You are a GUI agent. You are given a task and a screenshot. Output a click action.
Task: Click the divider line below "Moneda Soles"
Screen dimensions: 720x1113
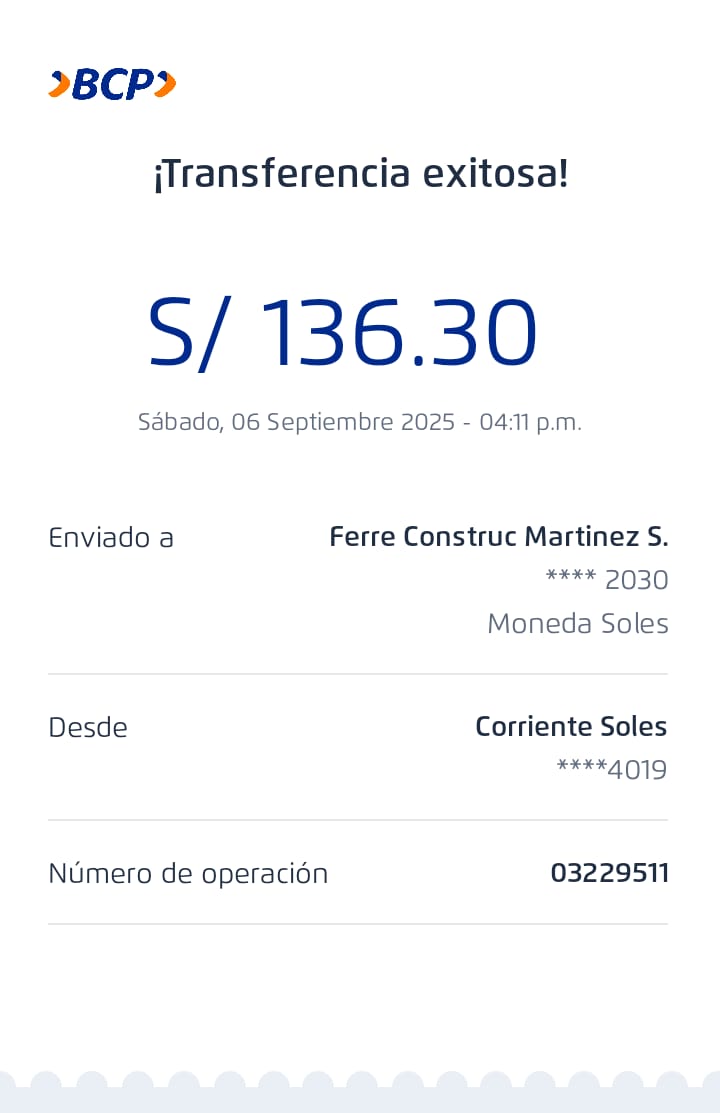358,674
